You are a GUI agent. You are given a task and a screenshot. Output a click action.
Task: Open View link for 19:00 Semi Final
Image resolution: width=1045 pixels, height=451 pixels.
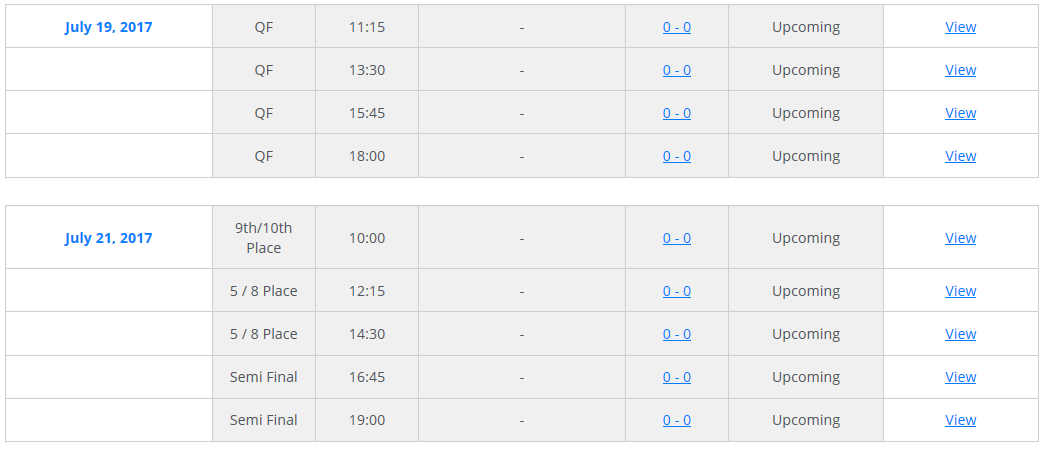pyautogui.click(x=960, y=420)
